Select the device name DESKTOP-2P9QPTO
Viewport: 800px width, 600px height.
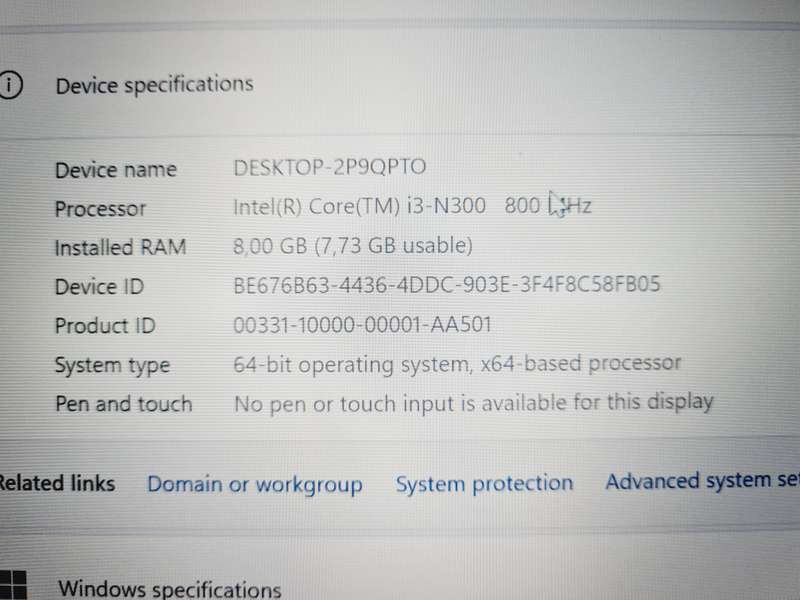pyautogui.click(x=330, y=167)
